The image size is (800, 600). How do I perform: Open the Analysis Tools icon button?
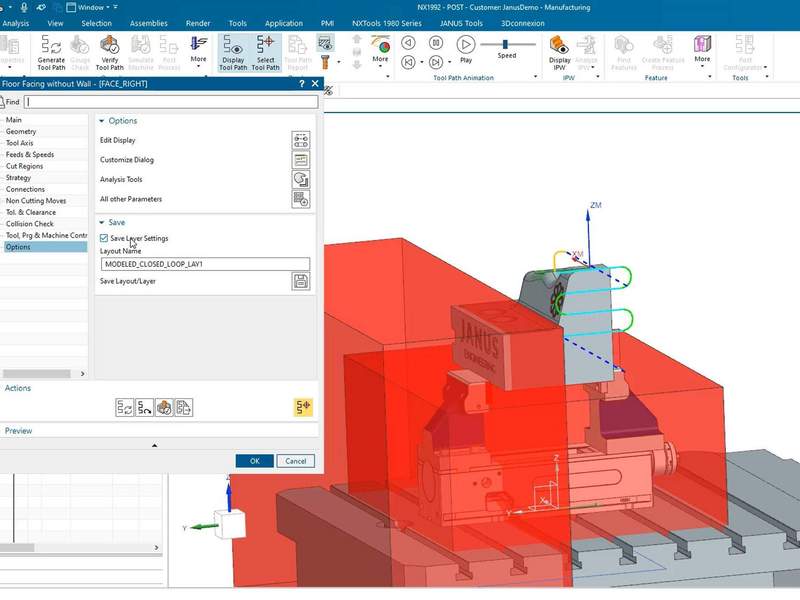coord(301,180)
